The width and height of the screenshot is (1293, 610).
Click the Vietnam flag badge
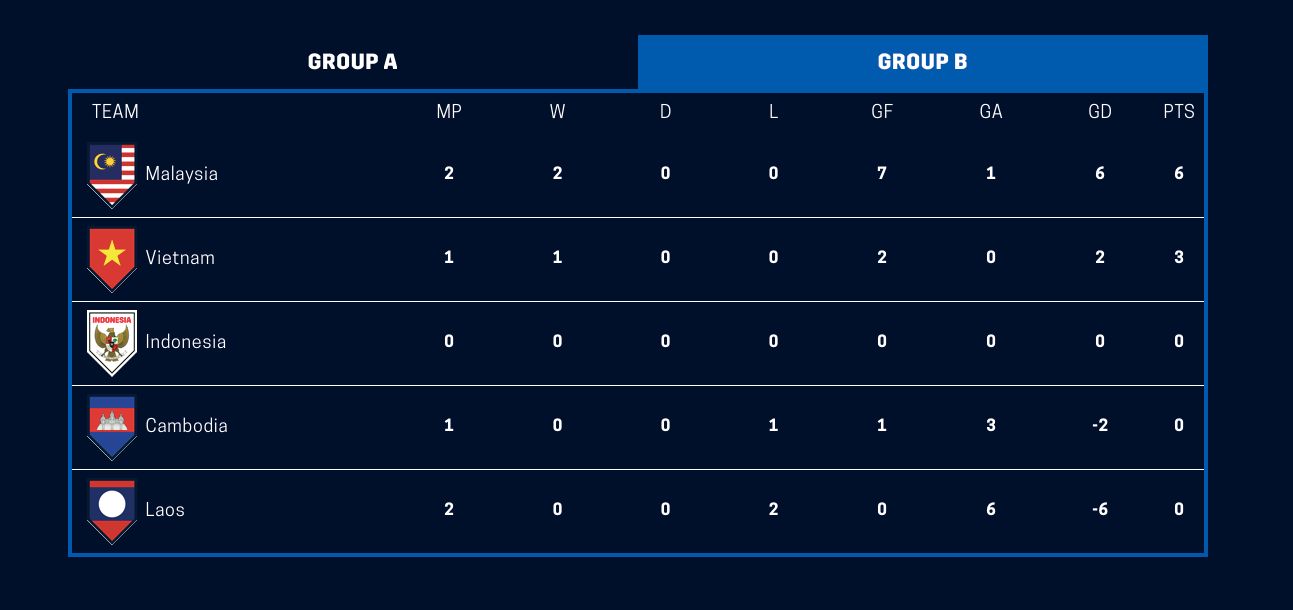tap(112, 259)
